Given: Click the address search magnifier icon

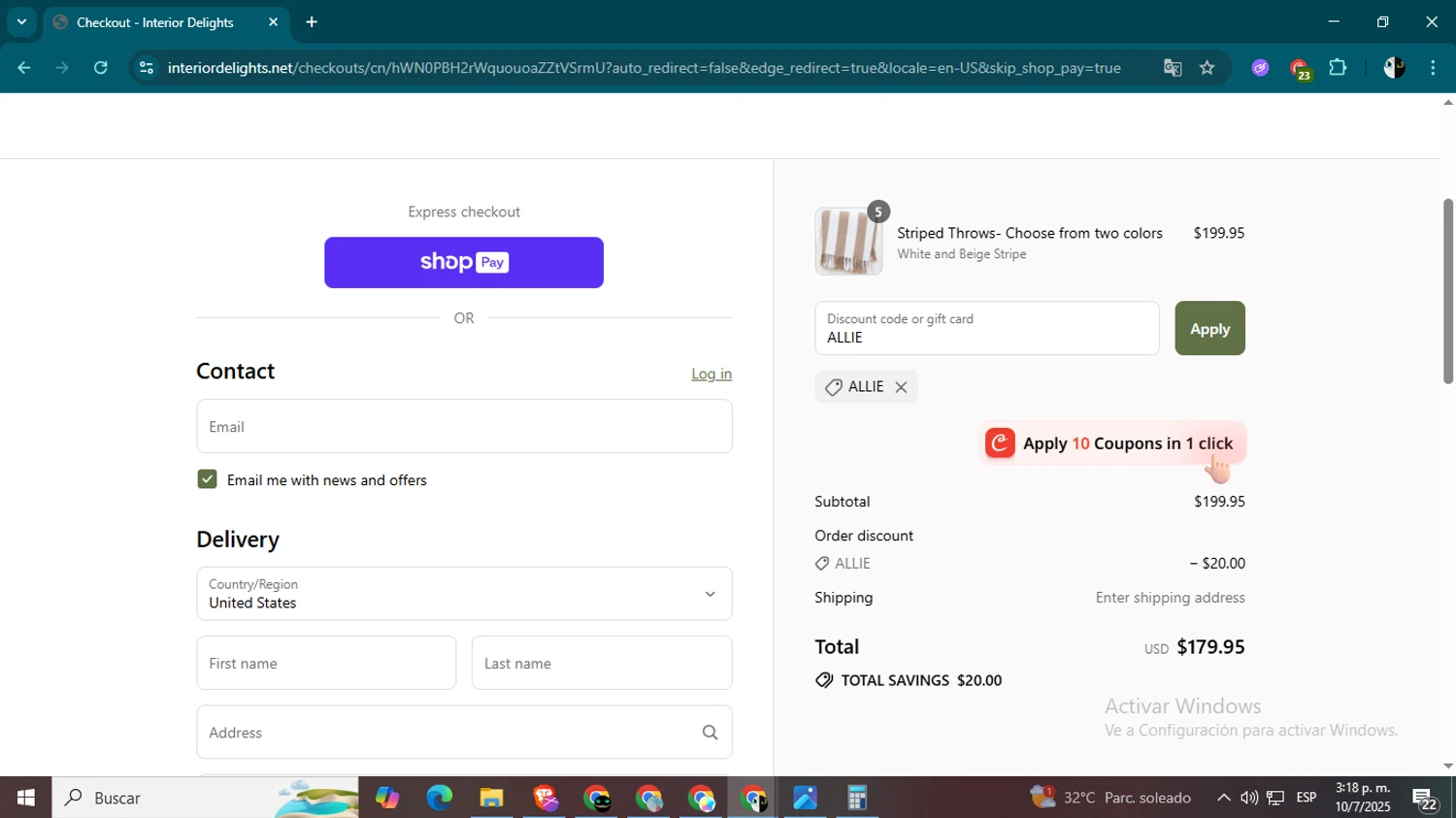Looking at the screenshot, I should pyautogui.click(x=711, y=733).
